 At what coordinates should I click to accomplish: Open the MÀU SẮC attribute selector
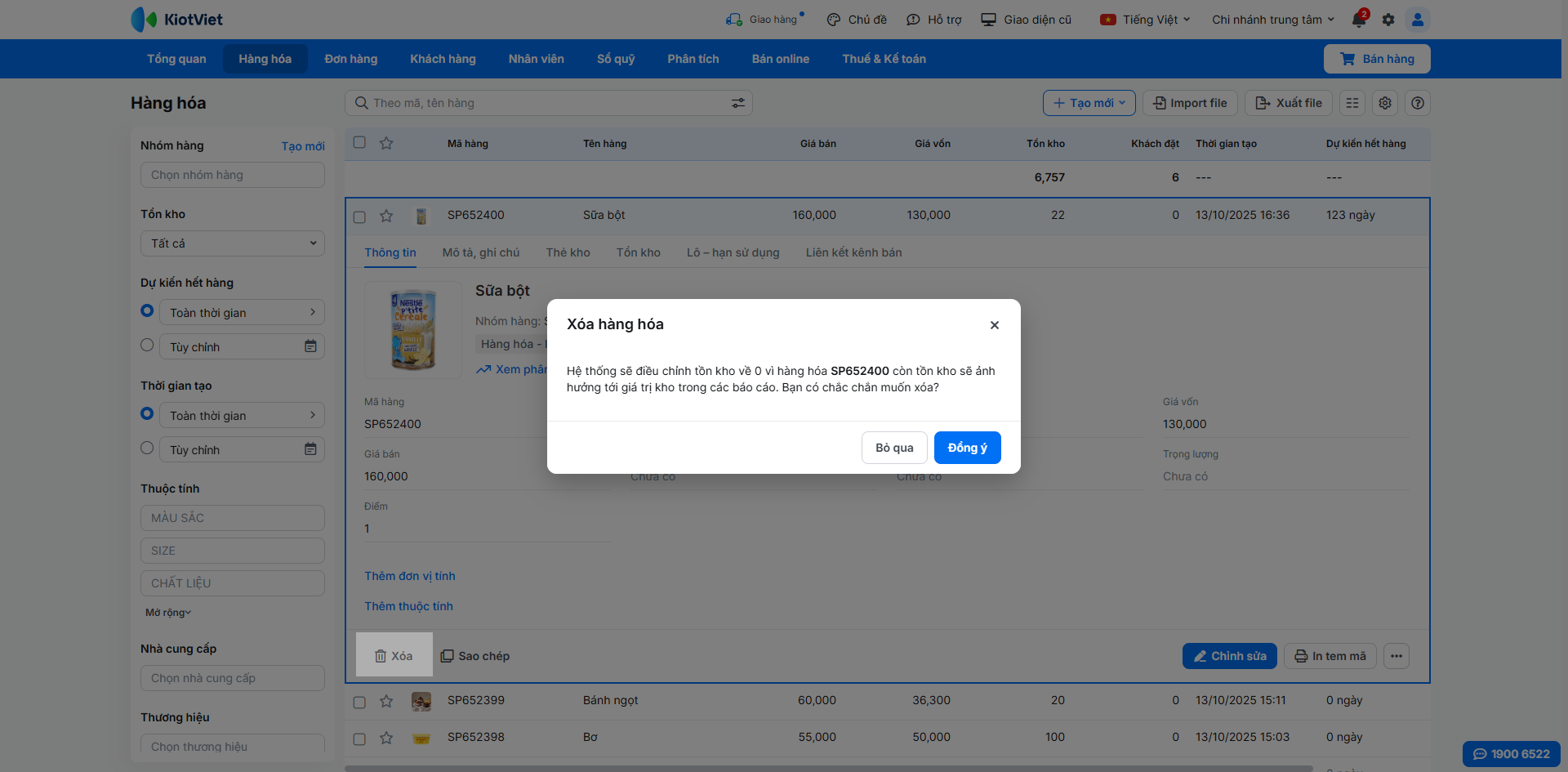233,518
